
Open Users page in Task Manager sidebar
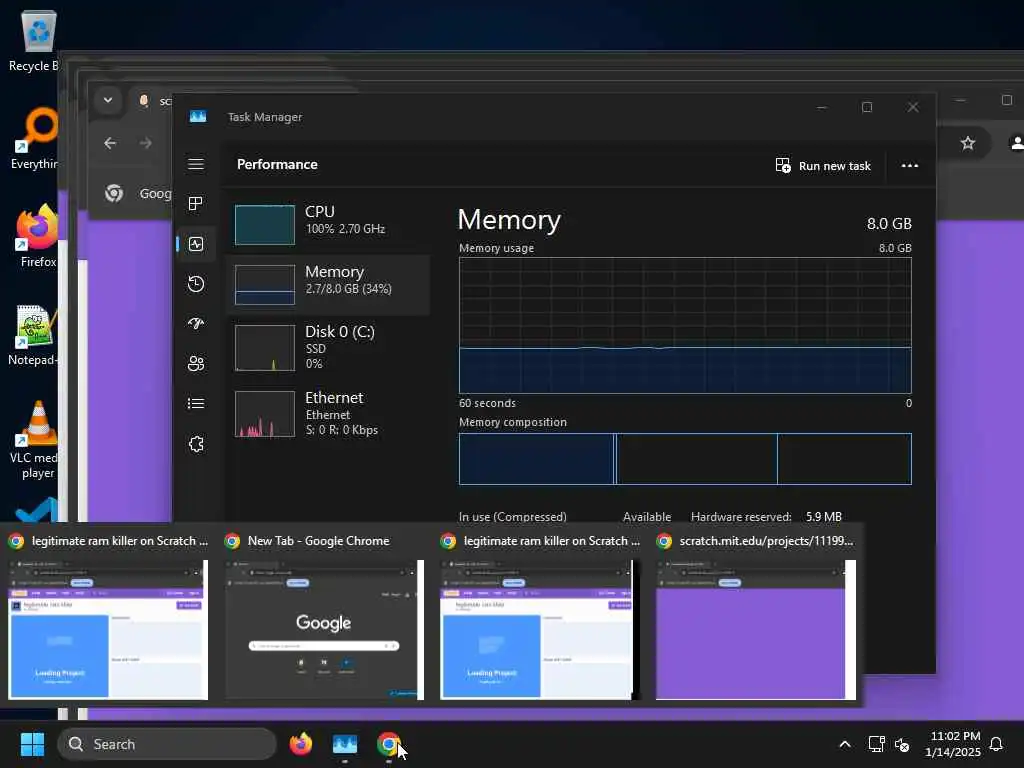[196, 364]
